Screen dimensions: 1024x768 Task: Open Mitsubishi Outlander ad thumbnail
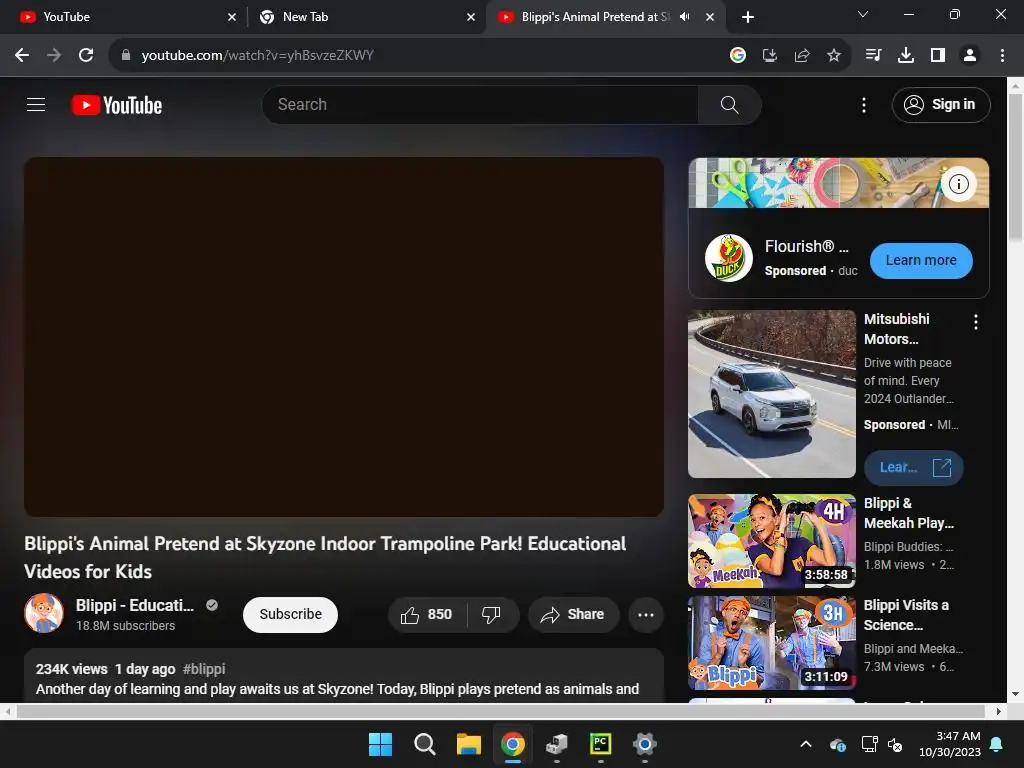pos(772,394)
